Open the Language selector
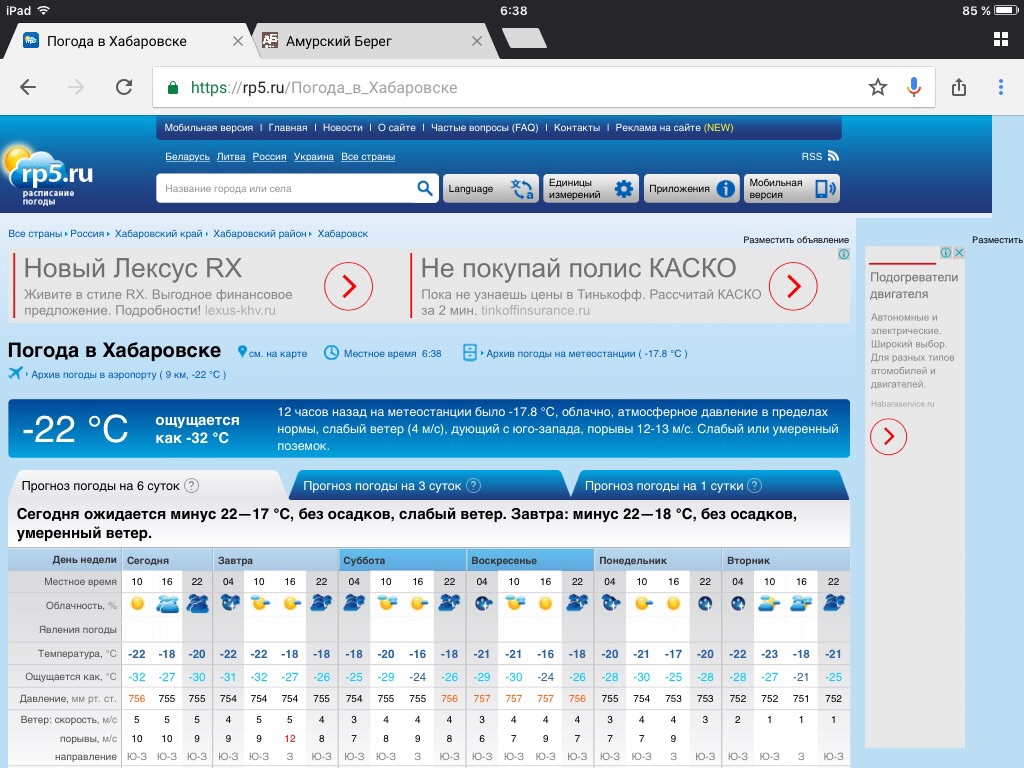Viewport: 1024px width, 768px height. (x=490, y=189)
